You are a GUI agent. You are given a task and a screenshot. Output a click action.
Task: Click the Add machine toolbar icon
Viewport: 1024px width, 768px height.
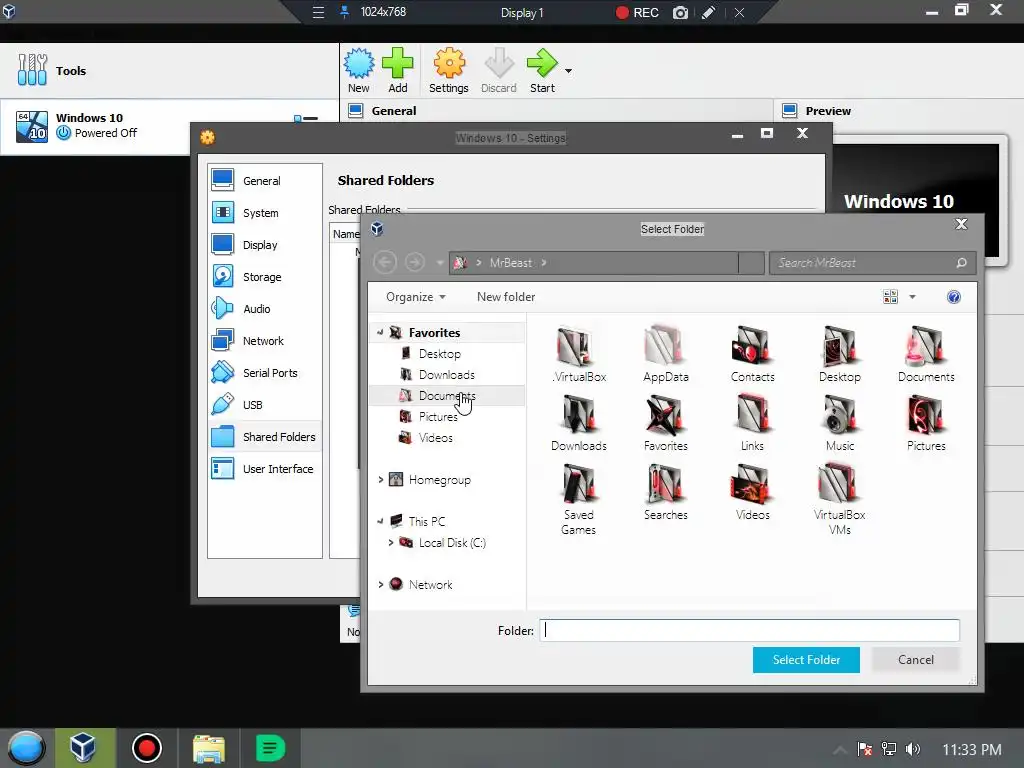point(398,71)
